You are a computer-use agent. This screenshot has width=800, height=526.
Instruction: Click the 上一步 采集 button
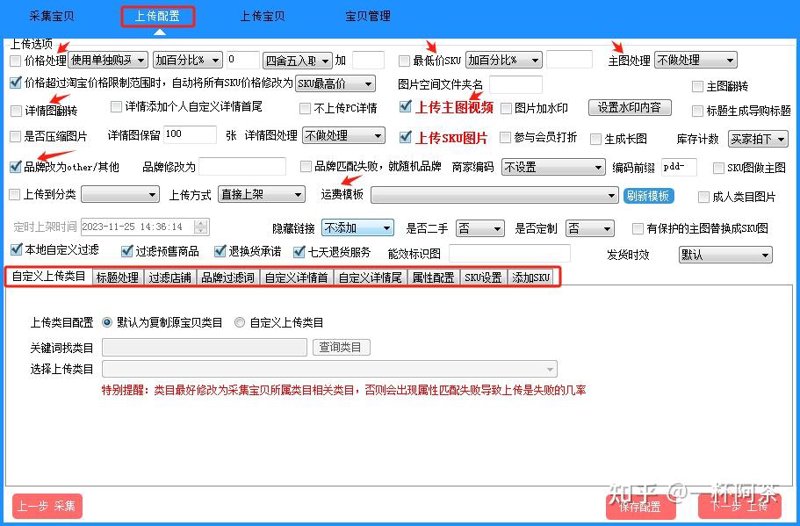coord(46,506)
